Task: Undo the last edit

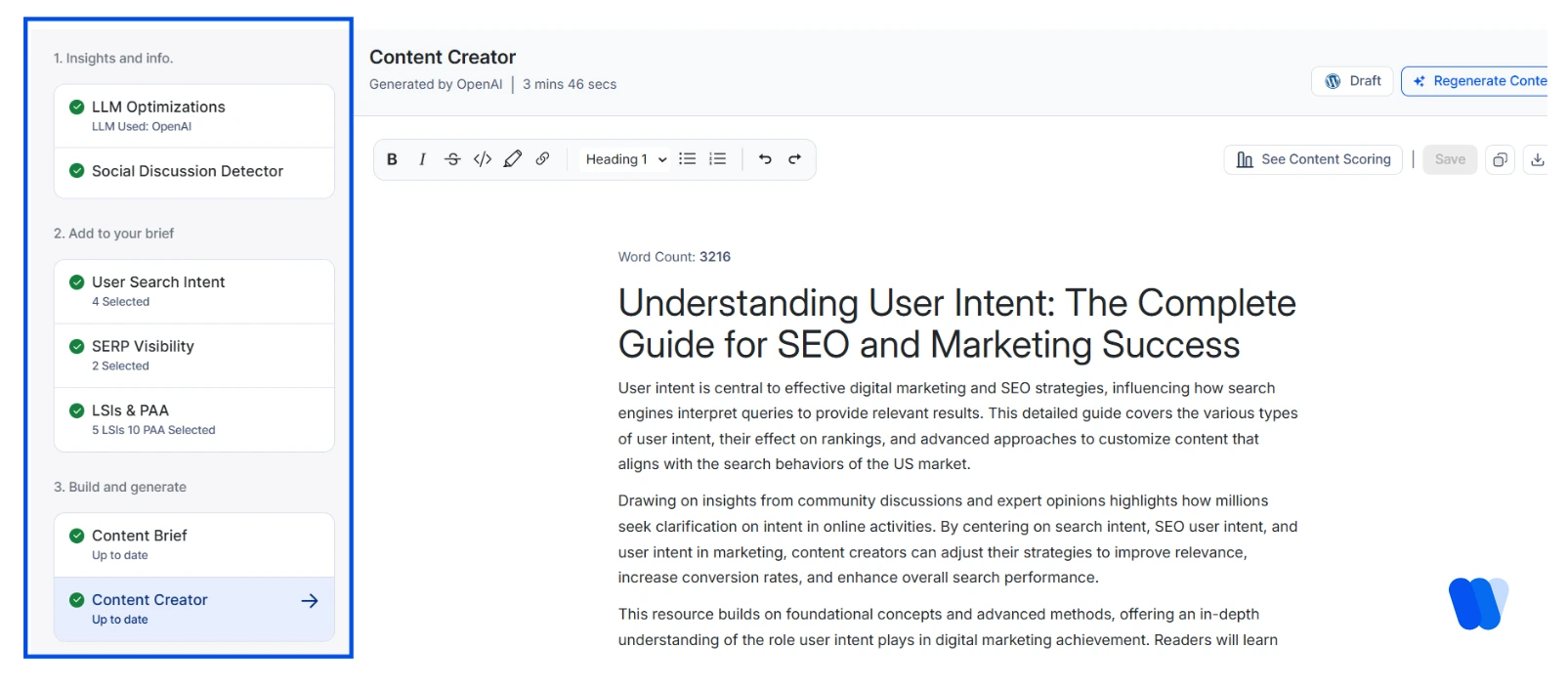Action: pos(765,159)
